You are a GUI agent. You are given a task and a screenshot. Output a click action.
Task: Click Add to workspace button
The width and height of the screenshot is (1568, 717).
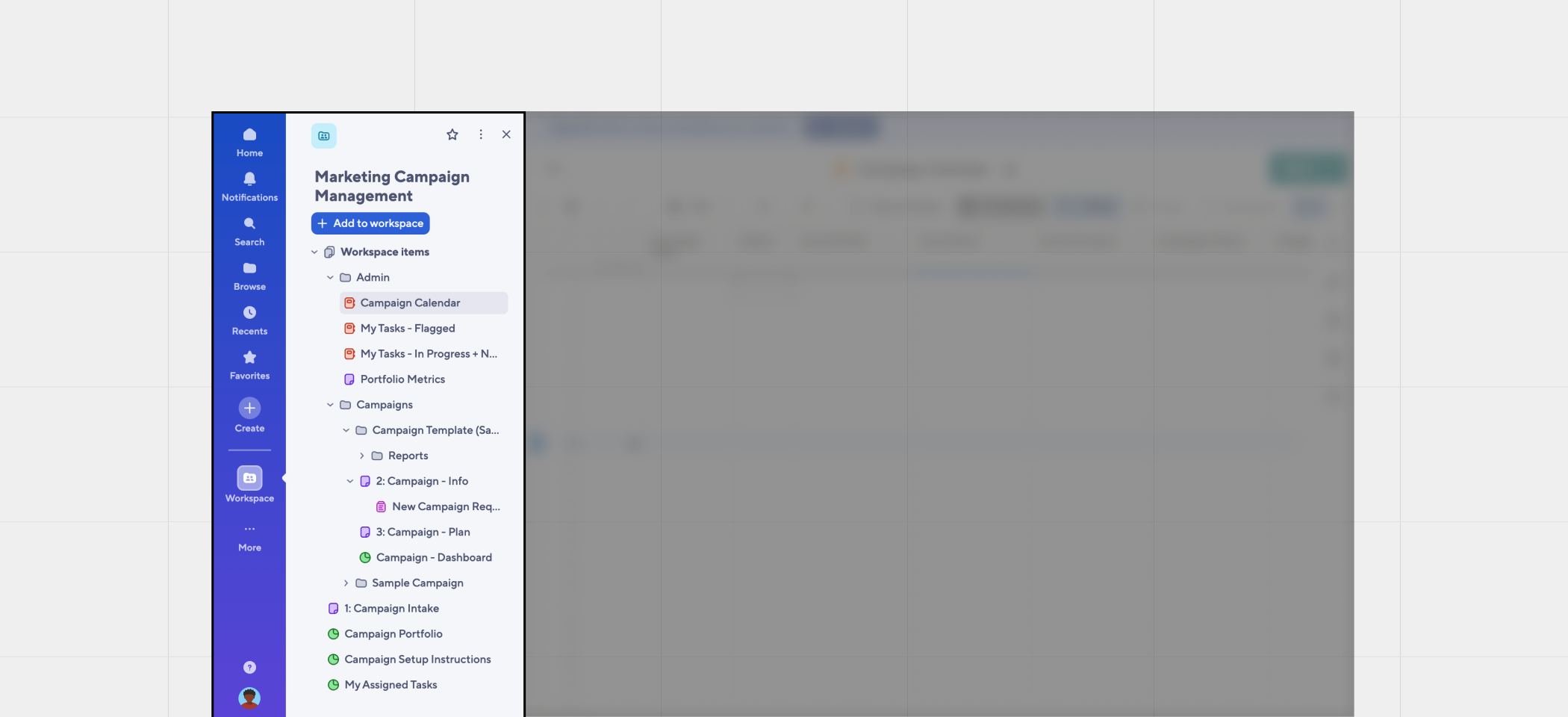pos(370,223)
